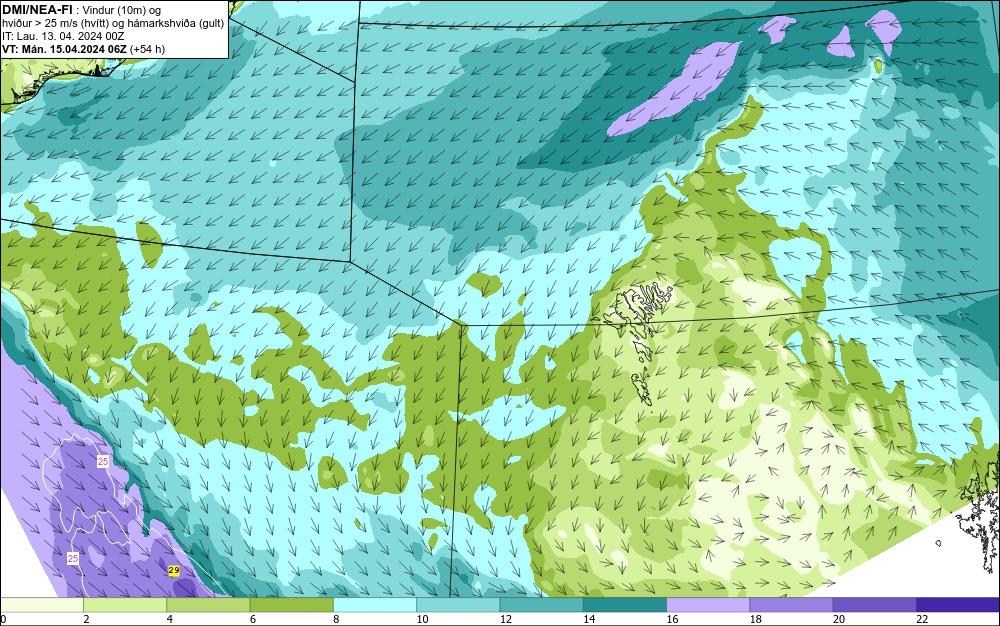The image size is (1000, 626).
Task: Click the lower '25' gust contour label
Action: point(73,558)
